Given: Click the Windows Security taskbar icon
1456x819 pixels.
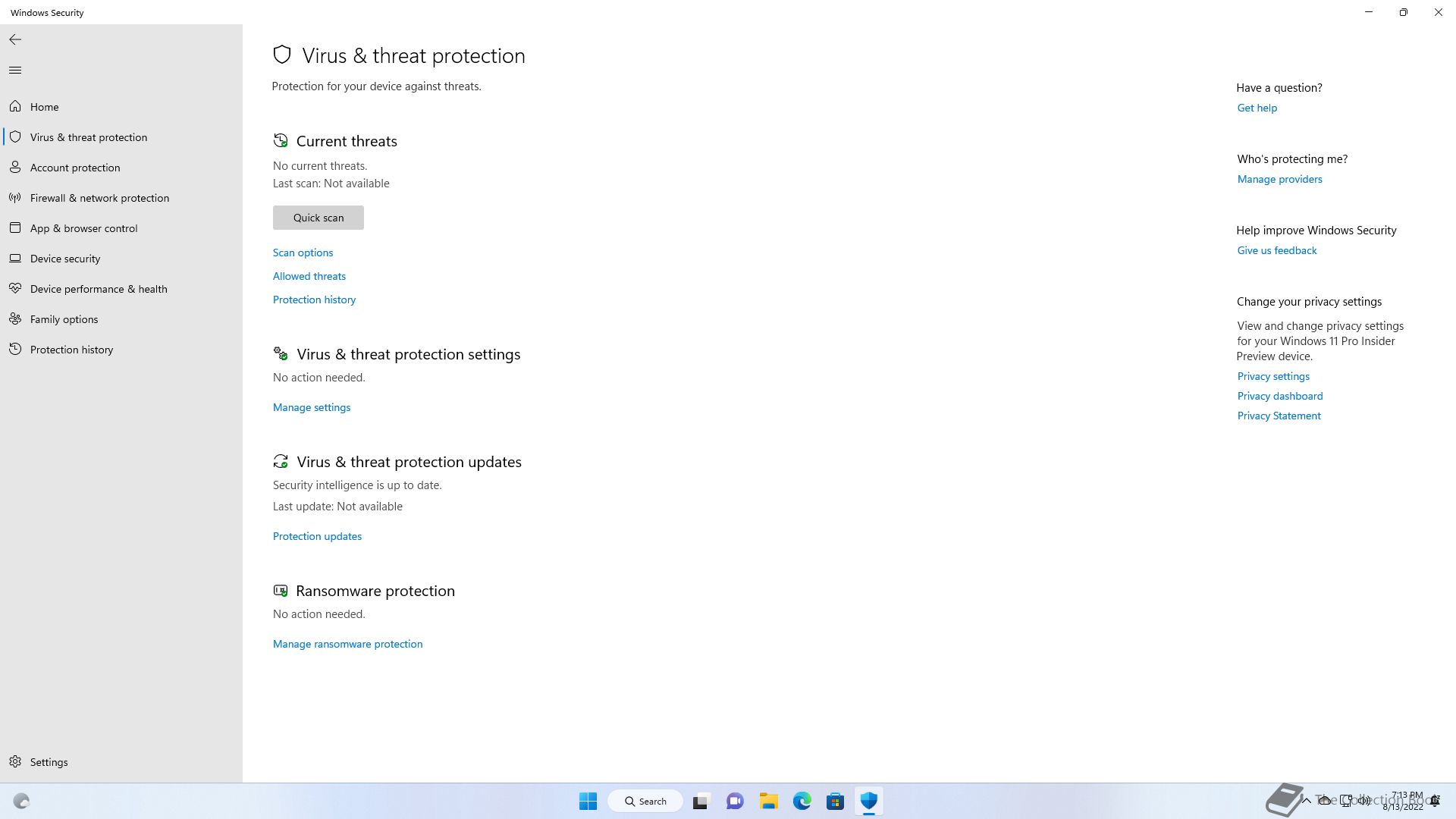Looking at the screenshot, I should click(869, 801).
